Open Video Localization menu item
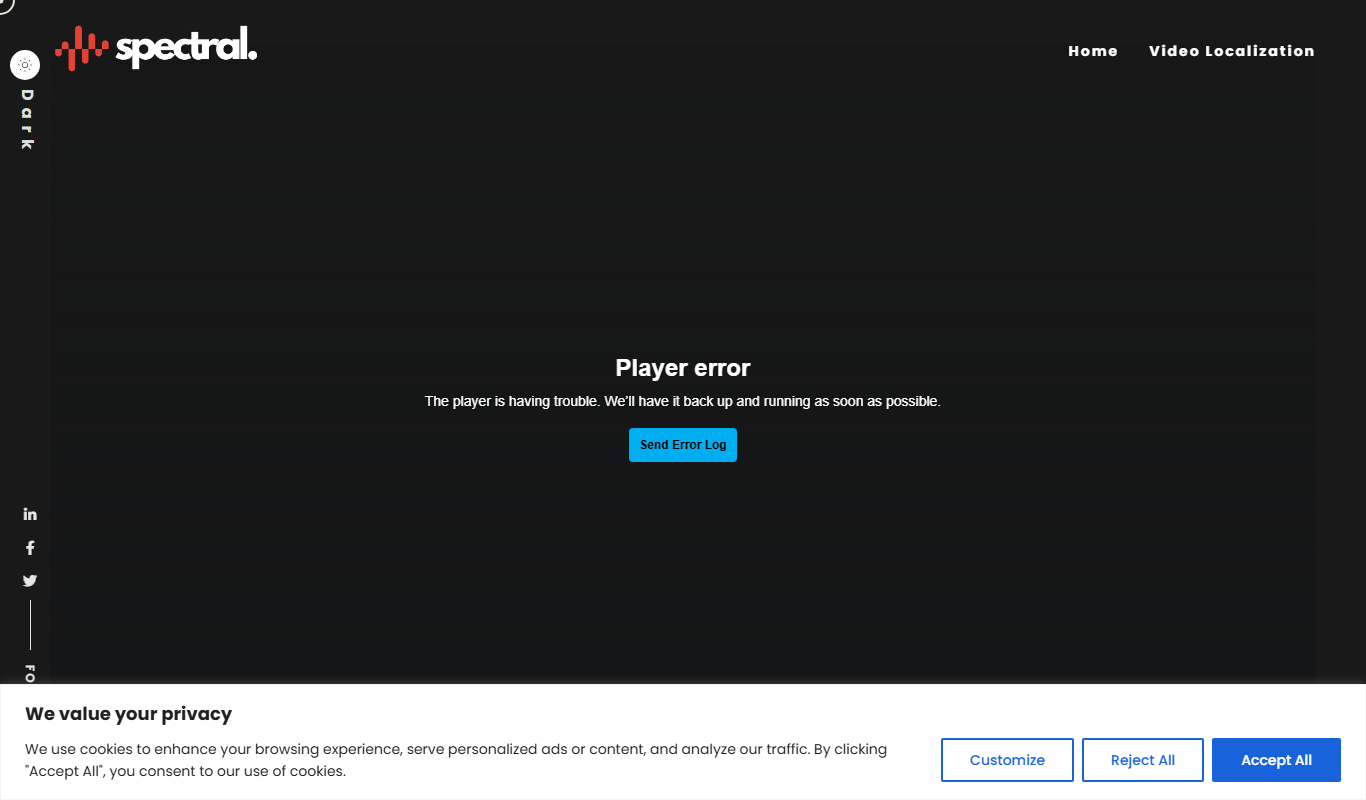Screen dimensions: 1366x800 tap(1232, 51)
